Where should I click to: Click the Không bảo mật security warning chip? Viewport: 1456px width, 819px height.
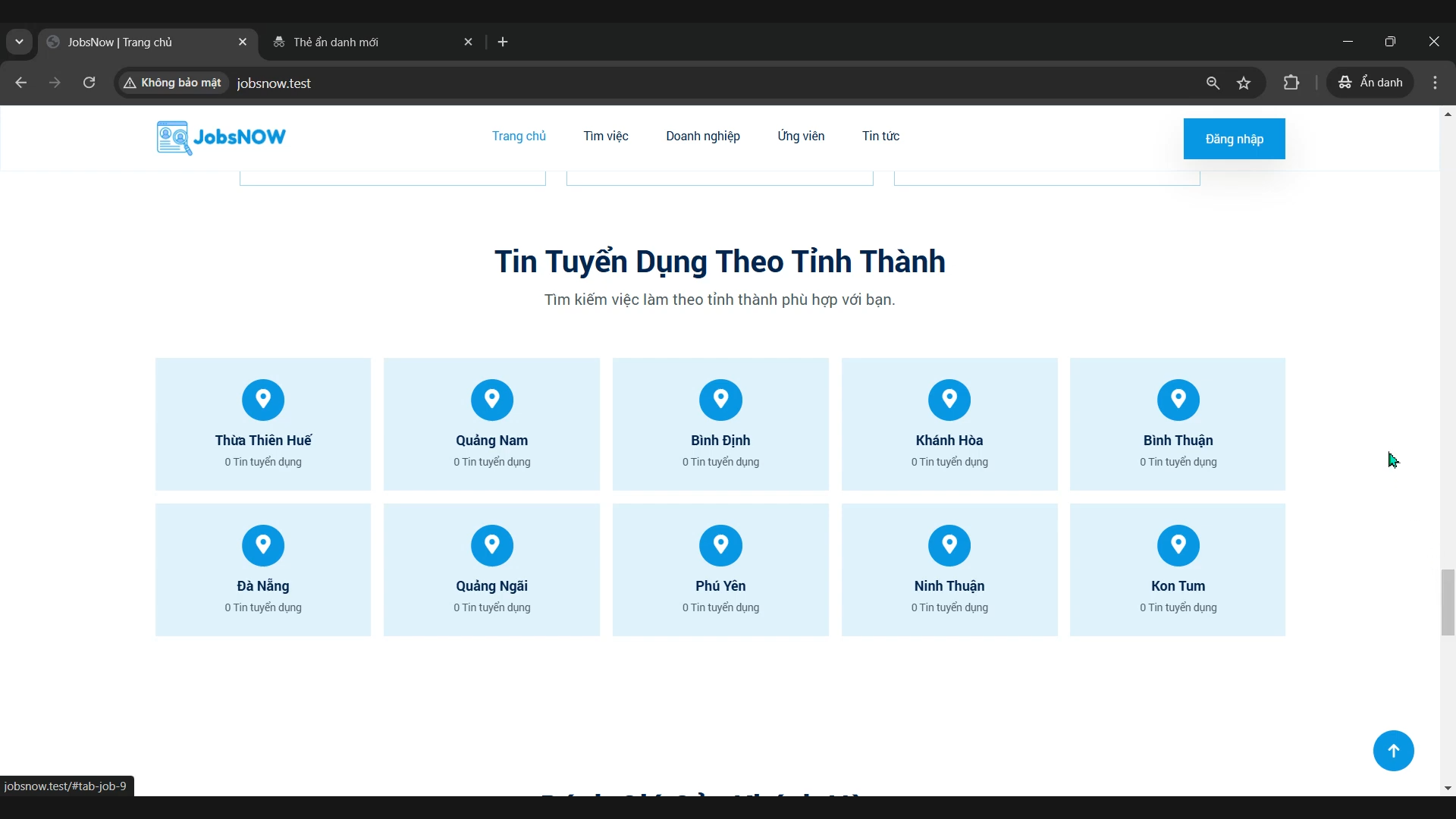pos(174,83)
